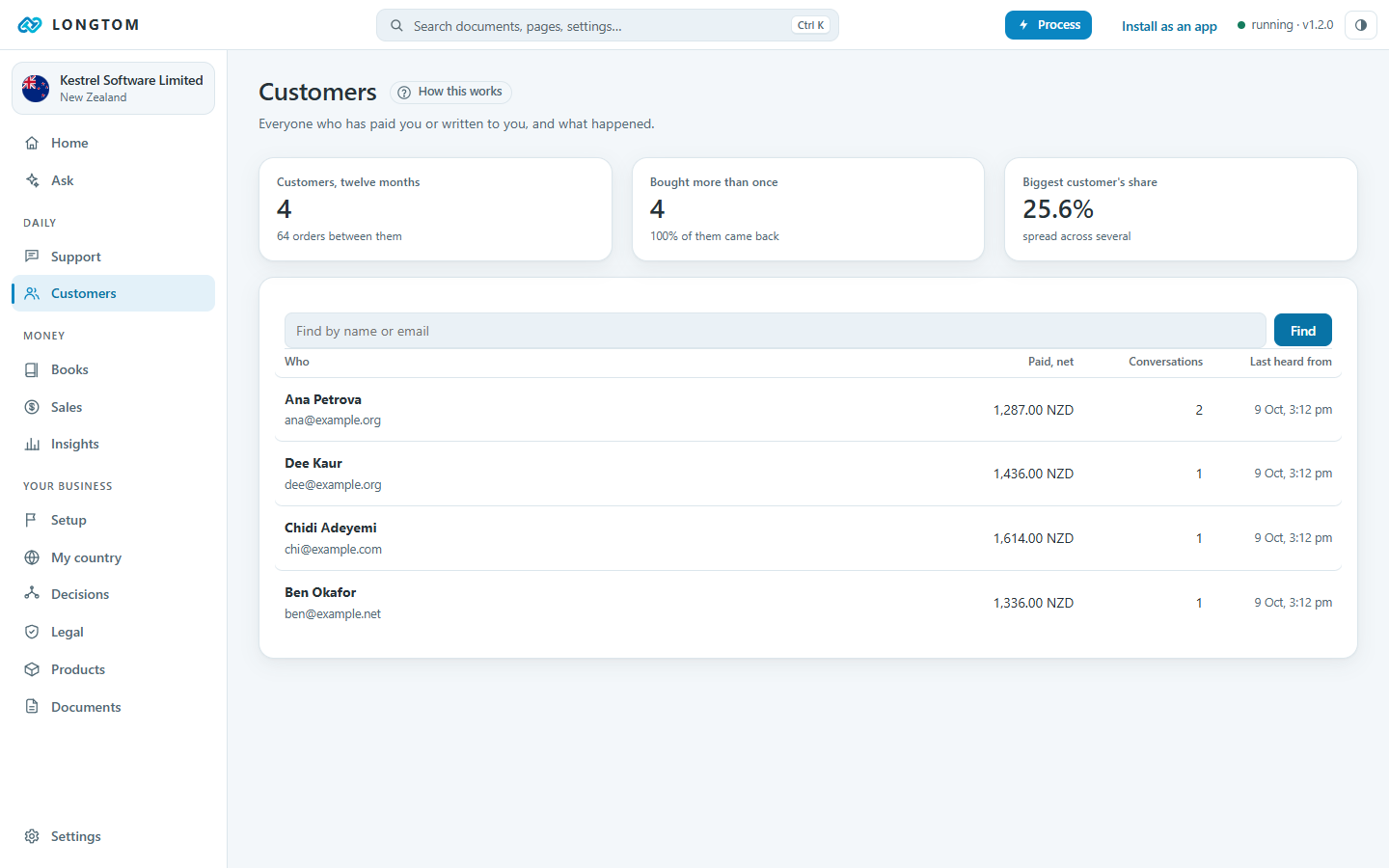Click the Support chat bubble icon

tap(32, 257)
